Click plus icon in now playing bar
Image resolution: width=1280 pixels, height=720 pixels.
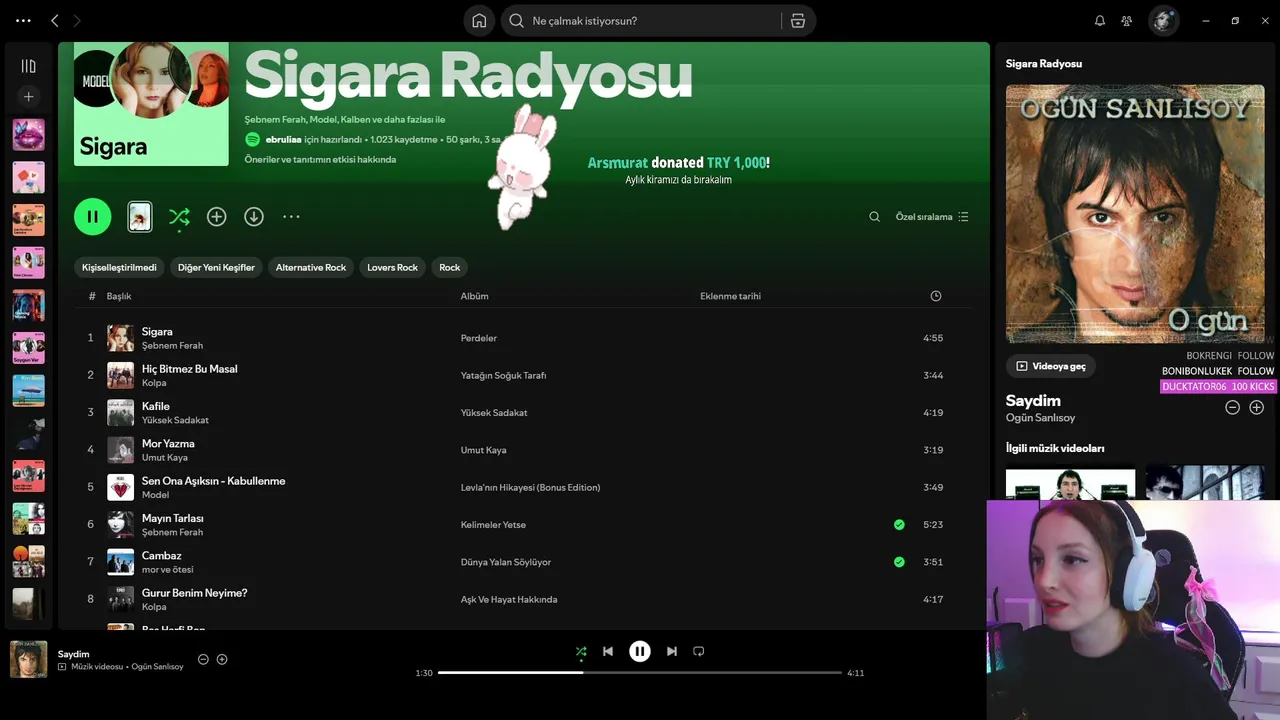click(x=222, y=659)
